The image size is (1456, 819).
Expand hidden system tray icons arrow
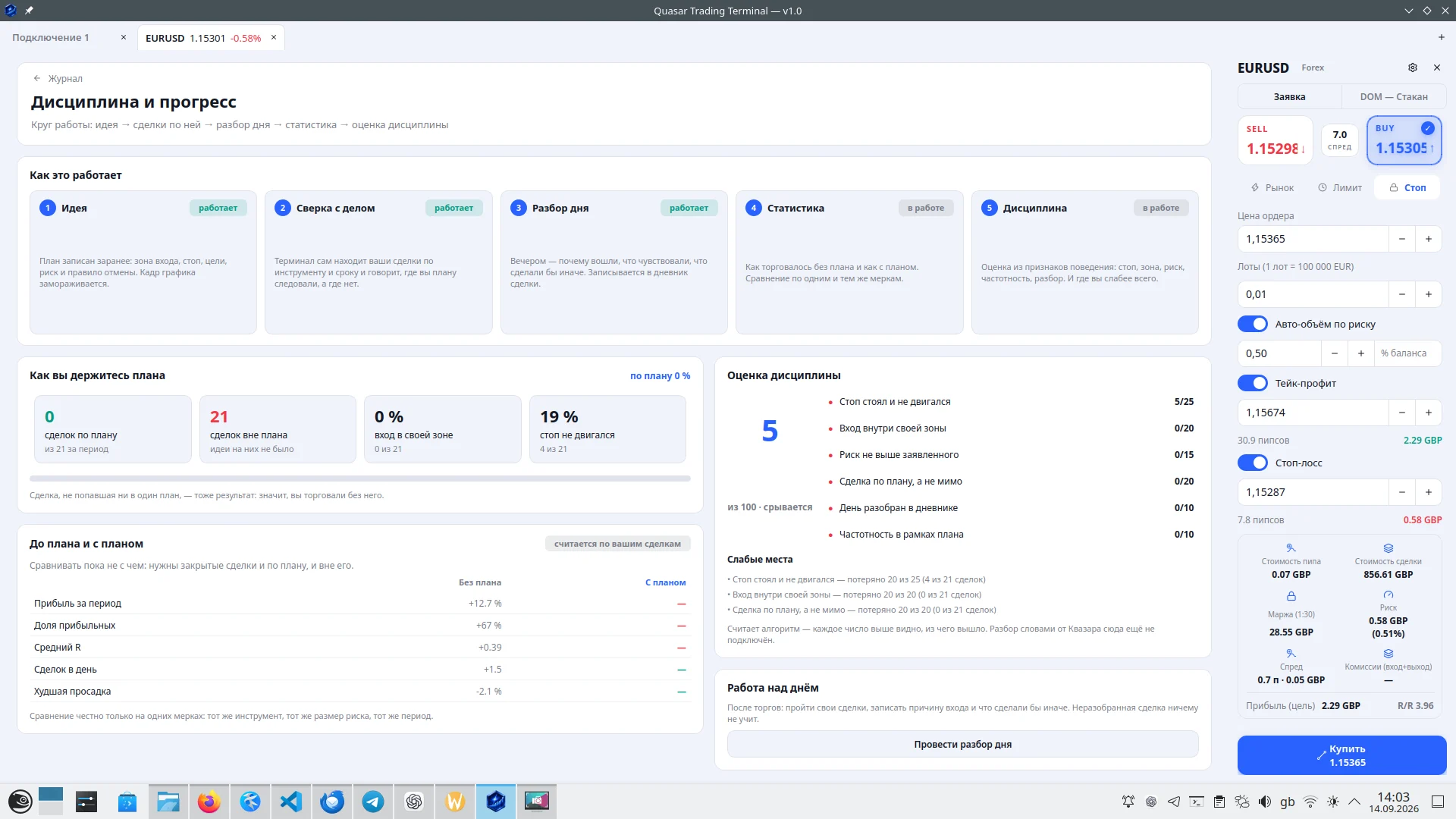[x=1354, y=802]
